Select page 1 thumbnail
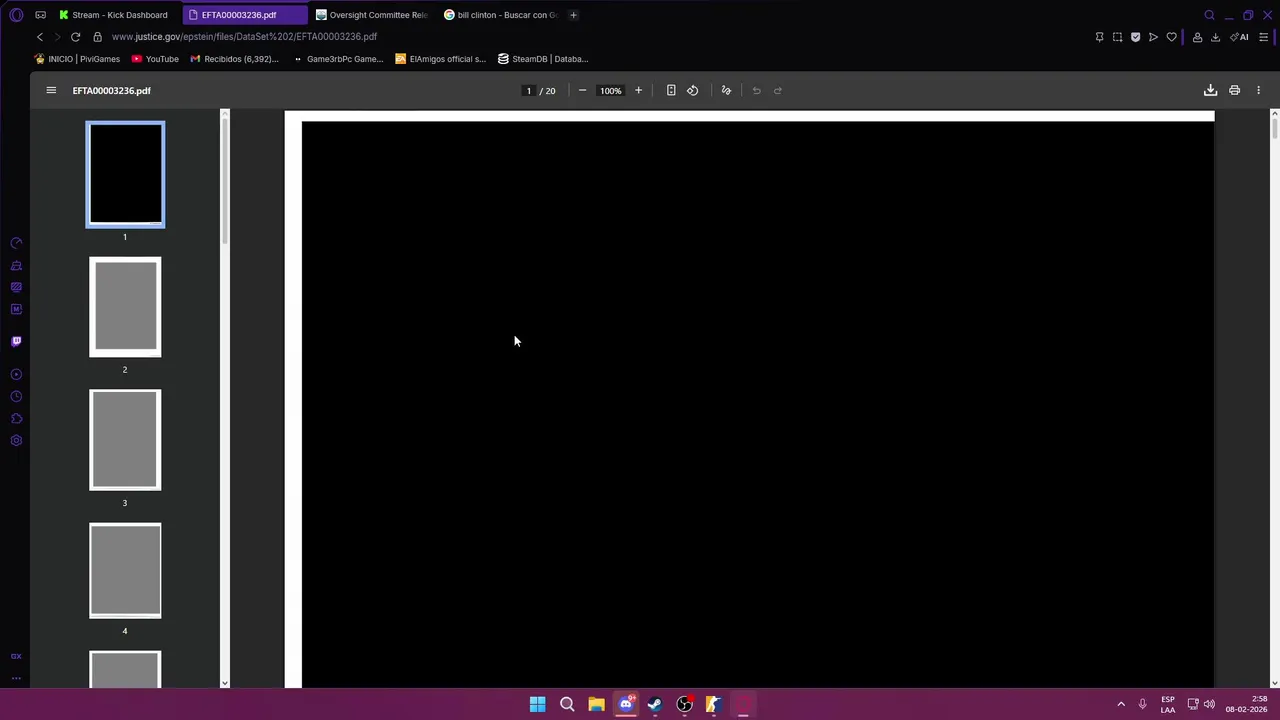Screen dimensions: 1280x720 click(125, 175)
